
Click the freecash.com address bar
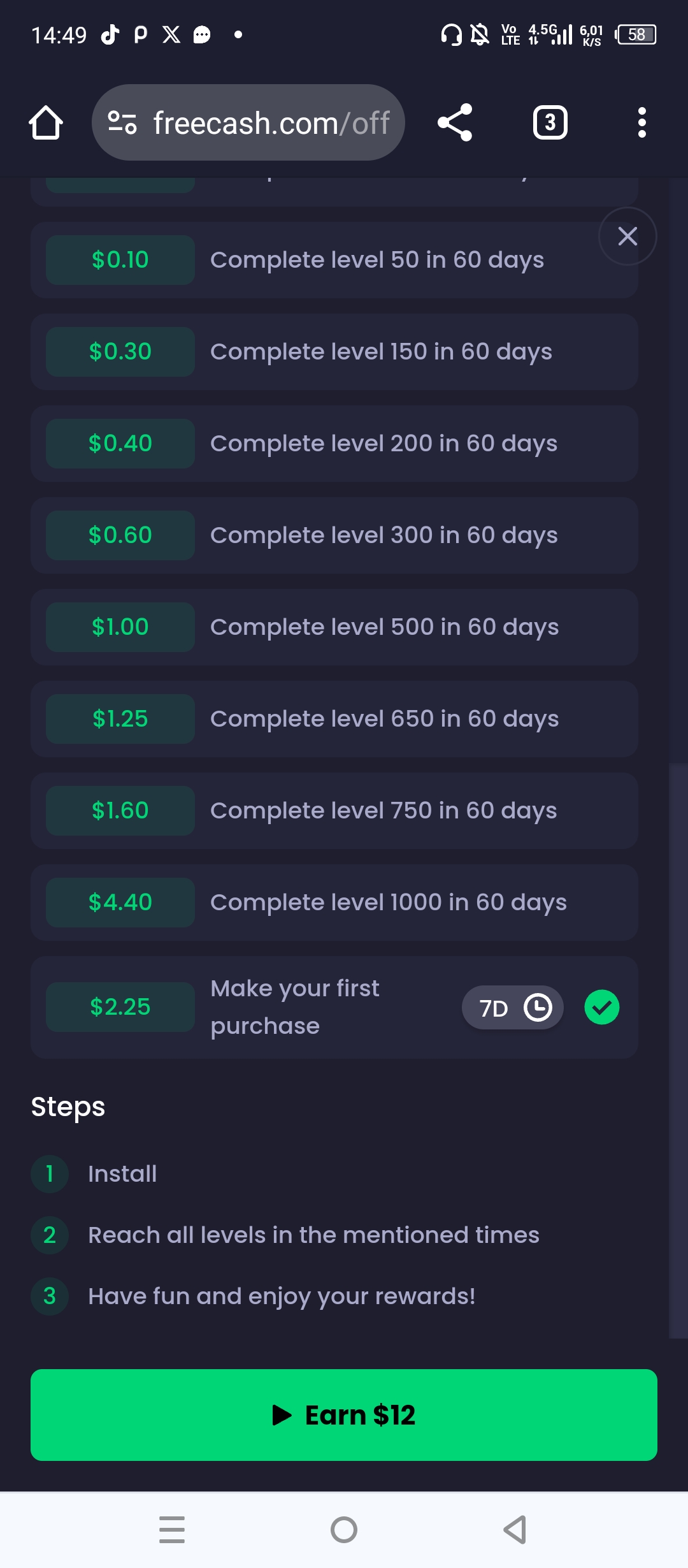[x=248, y=122]
